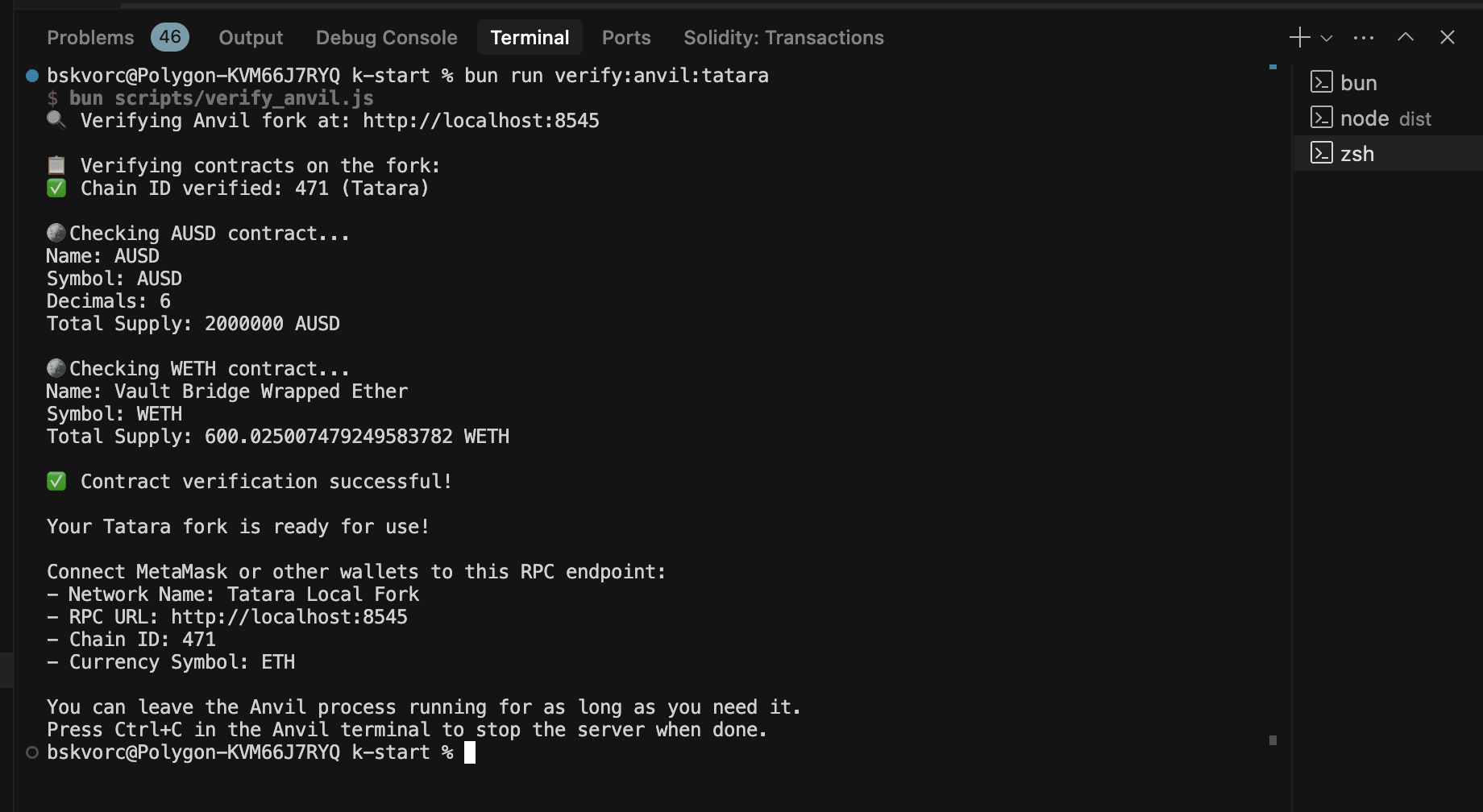Open the Solidity: Transactions tab
Screen dimensions: 1483x812
tap(783, 38)
